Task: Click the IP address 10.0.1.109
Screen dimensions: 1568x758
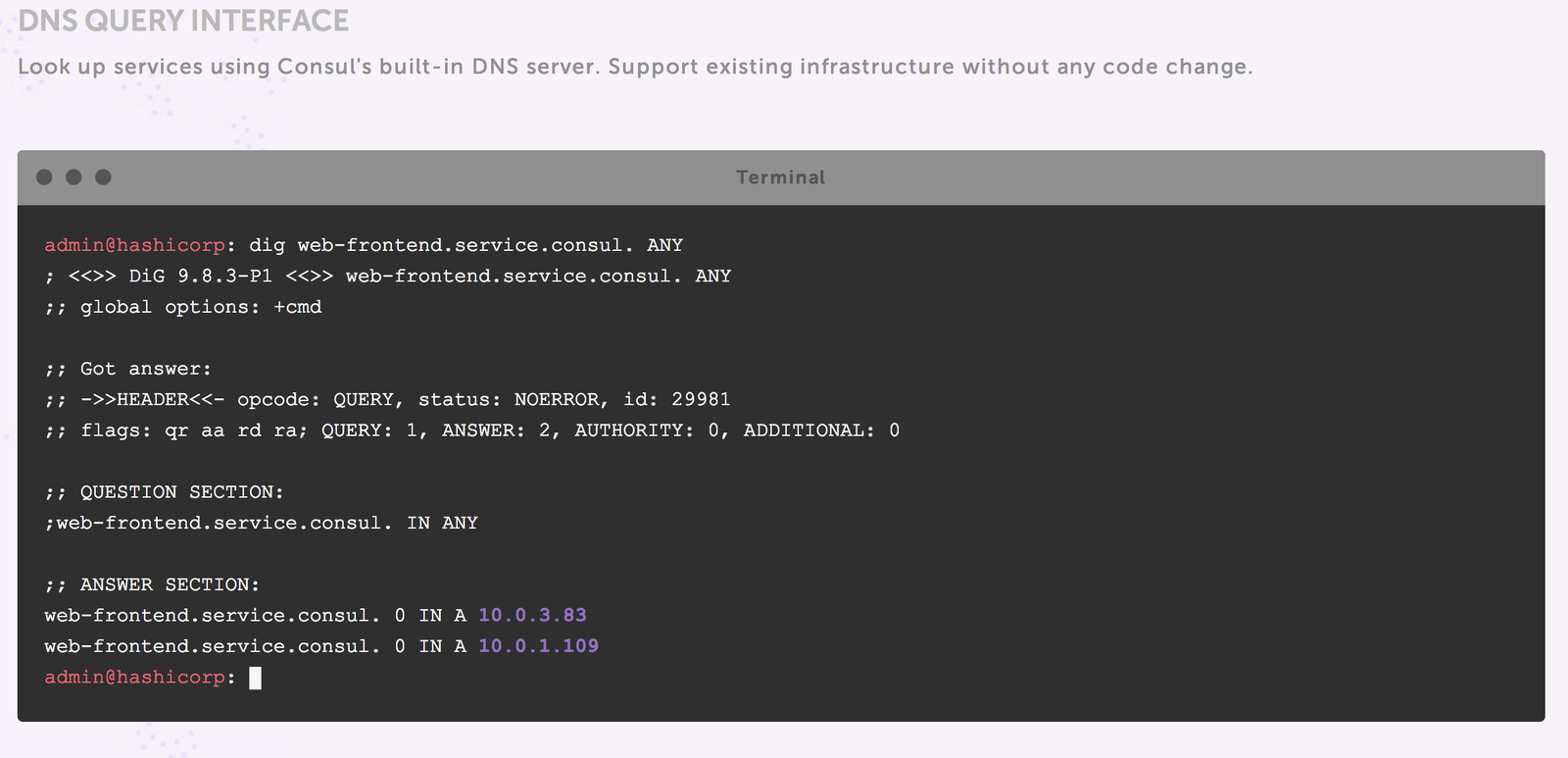Action: pyautogui.click(x=538, y=646)
